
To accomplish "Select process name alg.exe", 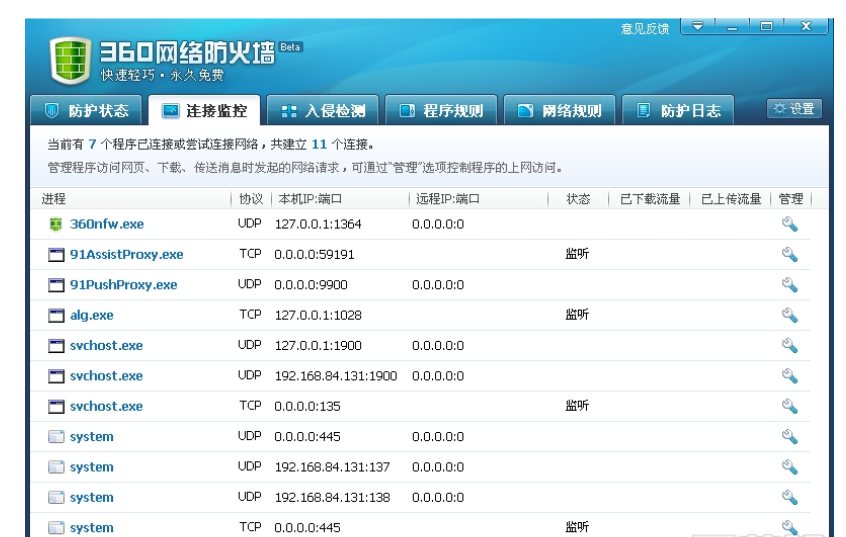I will click(x=92, y=315).
